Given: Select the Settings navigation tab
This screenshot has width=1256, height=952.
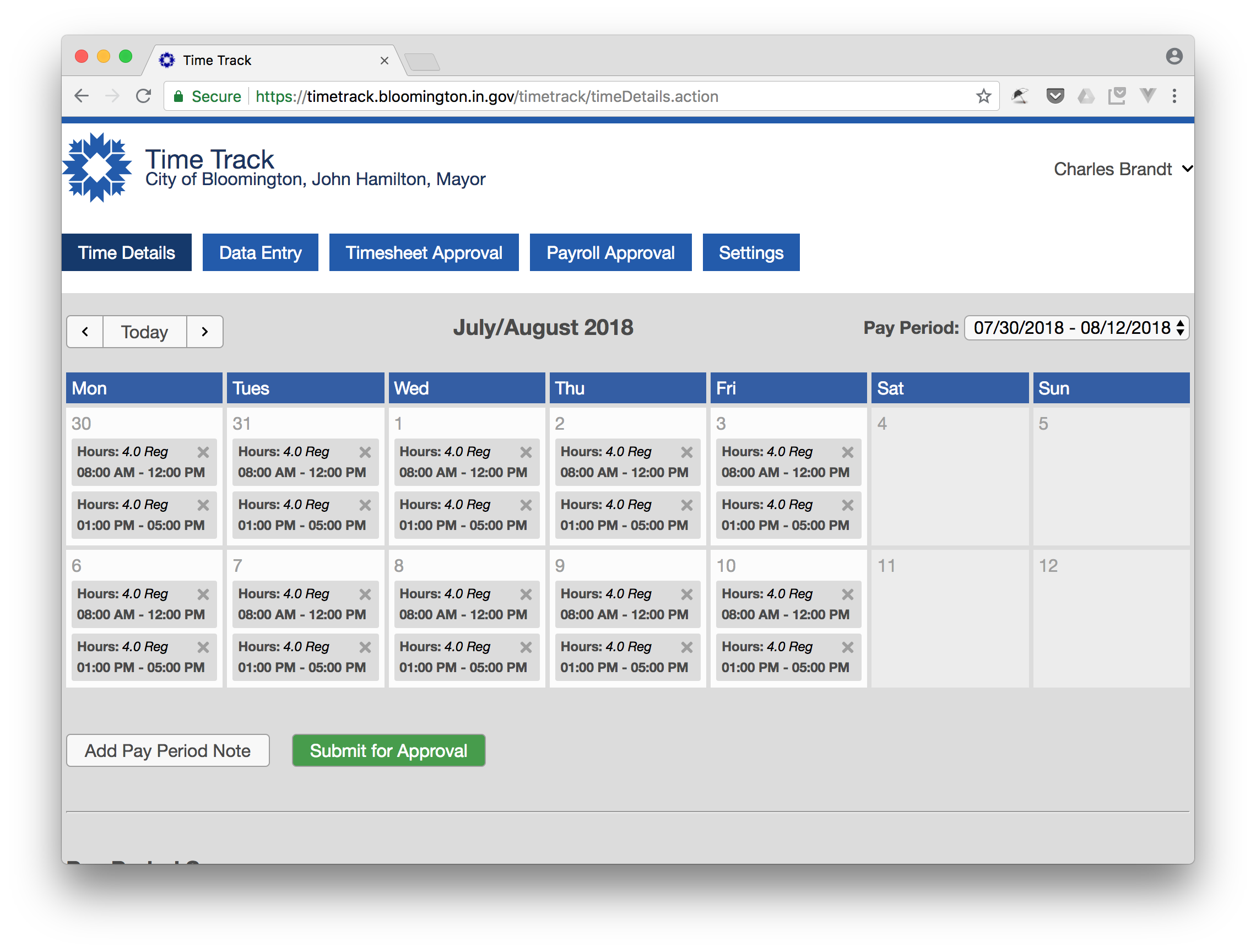Looking at the screenshot, I should 751,252.
